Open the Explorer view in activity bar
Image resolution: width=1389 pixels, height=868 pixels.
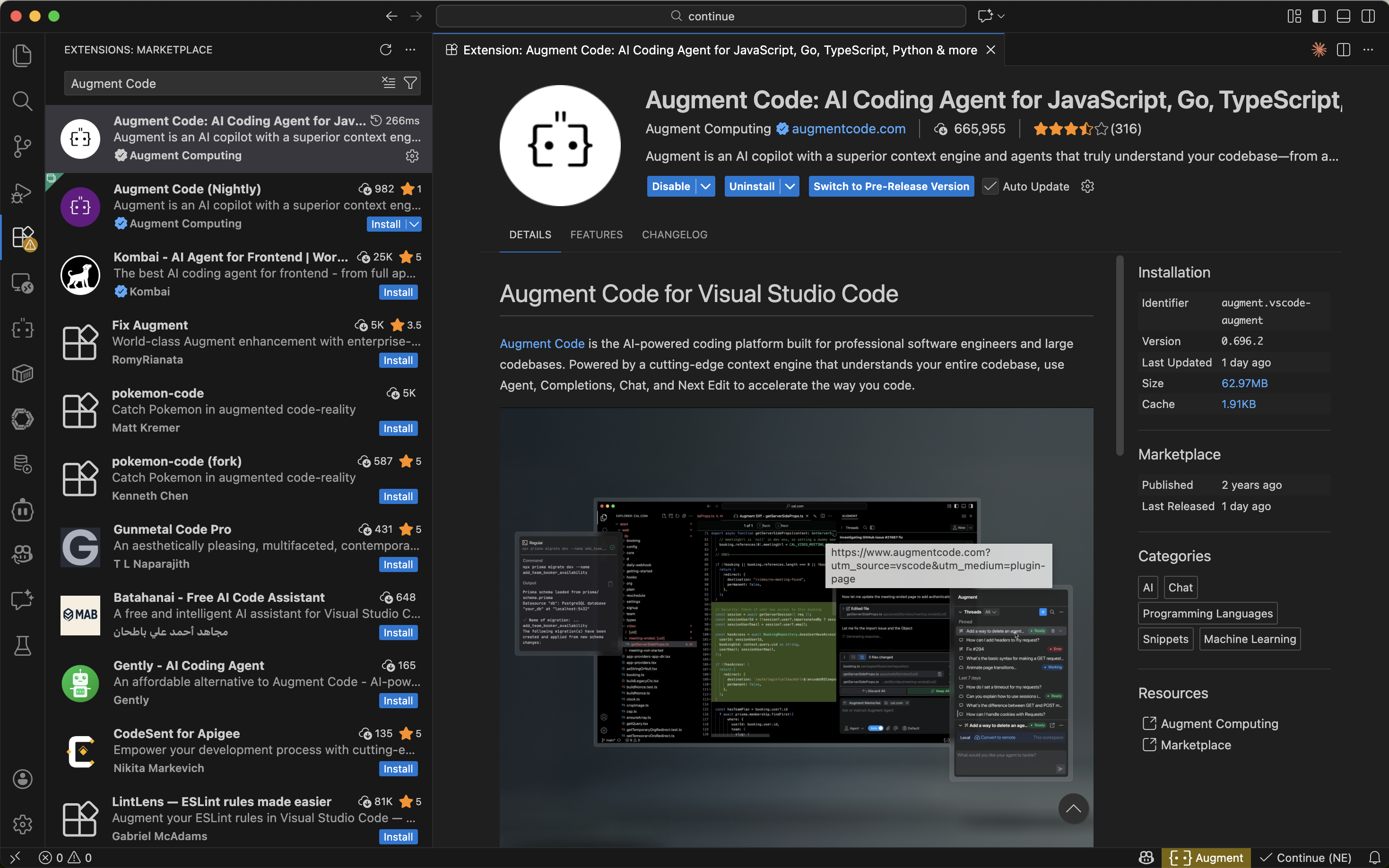tap(22, 56)
